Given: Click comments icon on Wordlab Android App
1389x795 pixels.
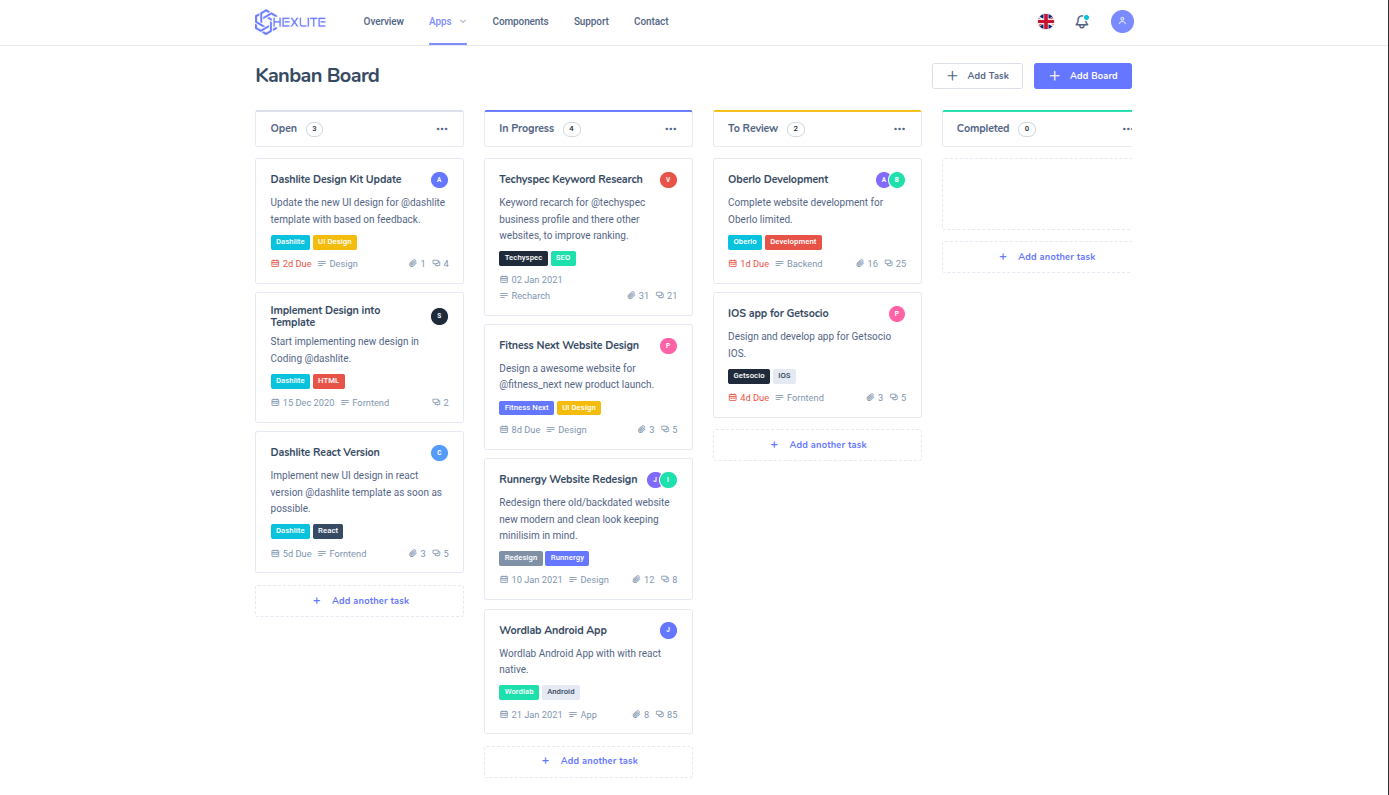Looking at the screenshot, I should (x=660, y=715).
